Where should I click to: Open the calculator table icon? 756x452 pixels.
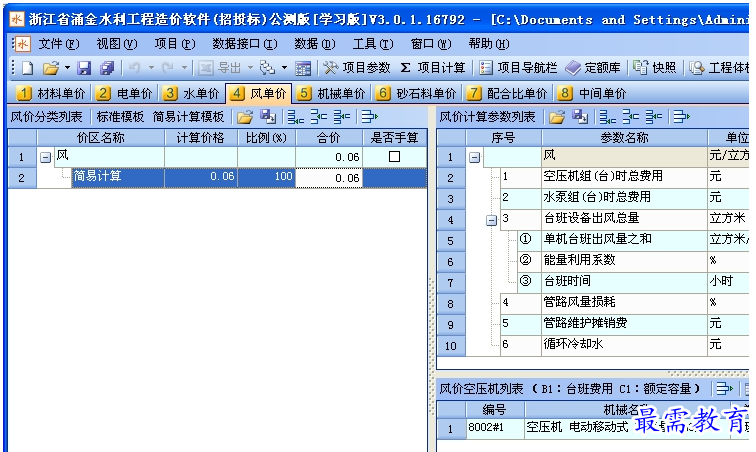(303, 68)
